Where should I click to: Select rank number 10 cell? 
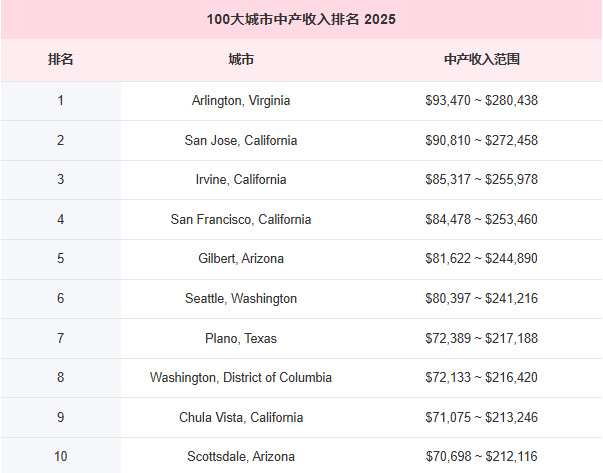60,457
